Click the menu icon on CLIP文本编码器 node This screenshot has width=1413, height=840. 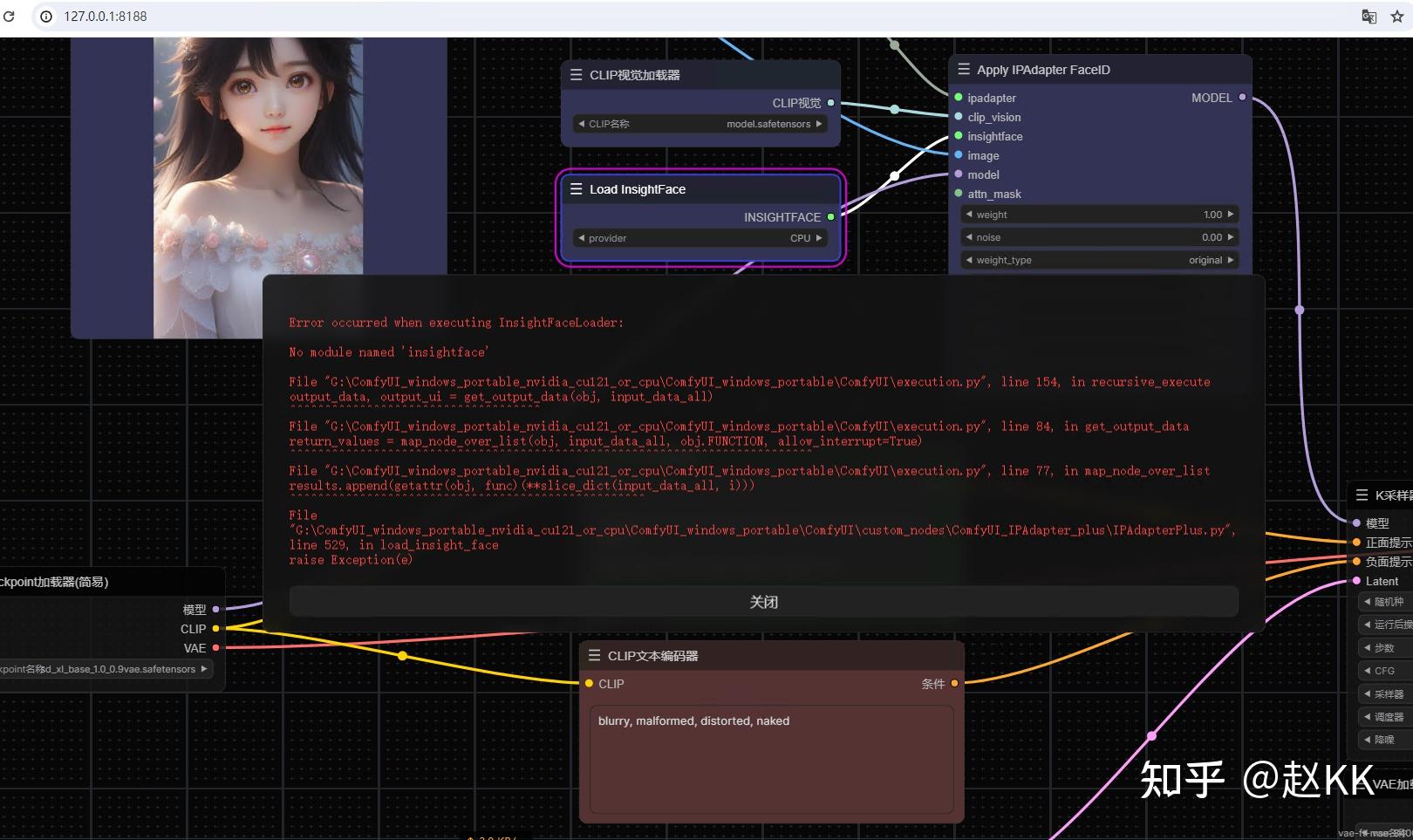click(x=595, y=655)
